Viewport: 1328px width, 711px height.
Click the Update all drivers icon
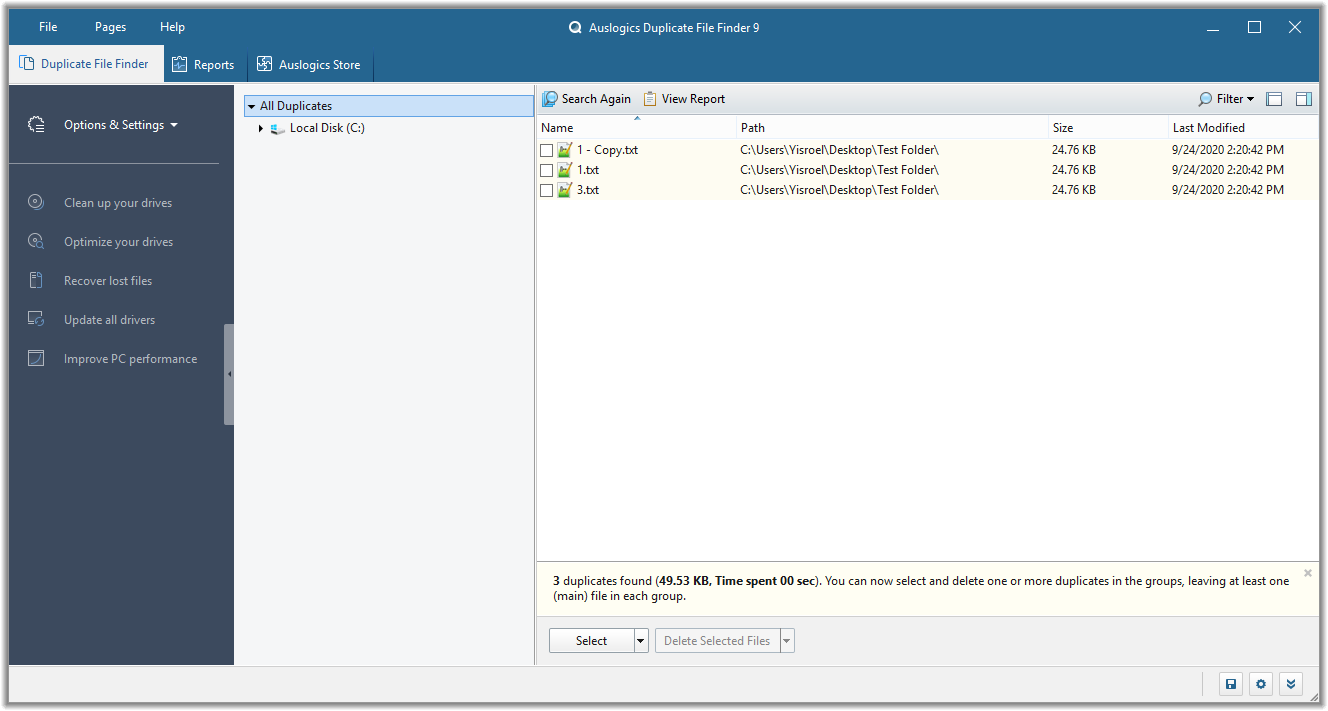click(36, 319)
